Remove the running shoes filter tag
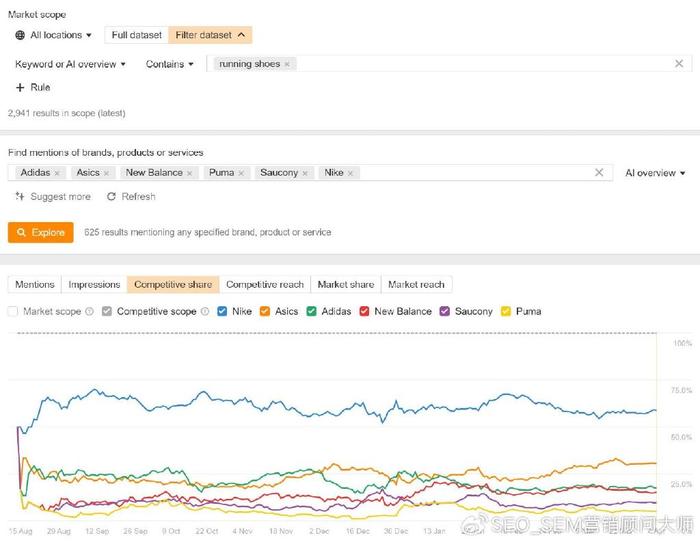Image resolution: width=700 pixels, height=542 pixels. [x=287, y=64]
